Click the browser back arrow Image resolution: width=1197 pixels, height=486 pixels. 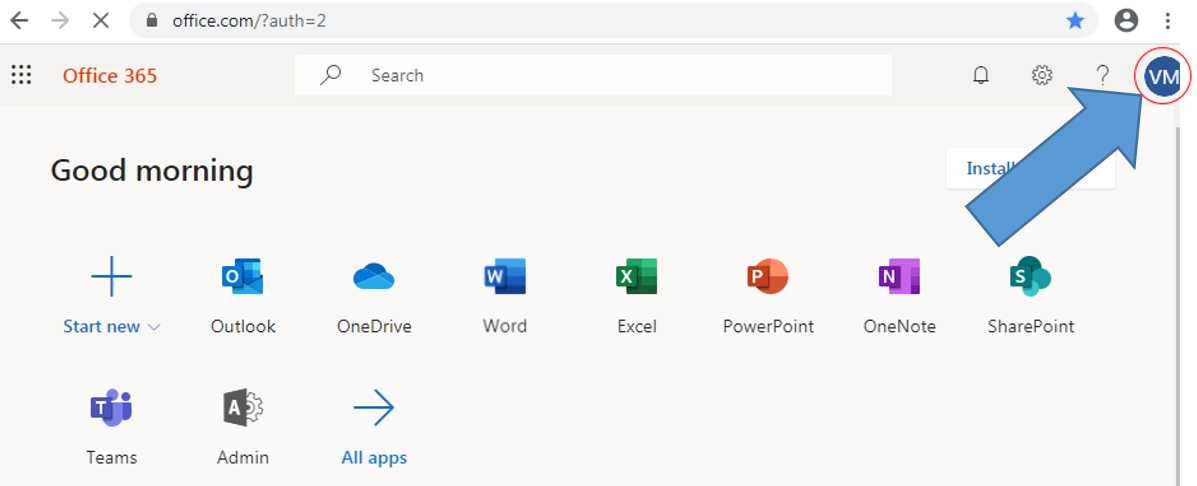click(19, 21)
